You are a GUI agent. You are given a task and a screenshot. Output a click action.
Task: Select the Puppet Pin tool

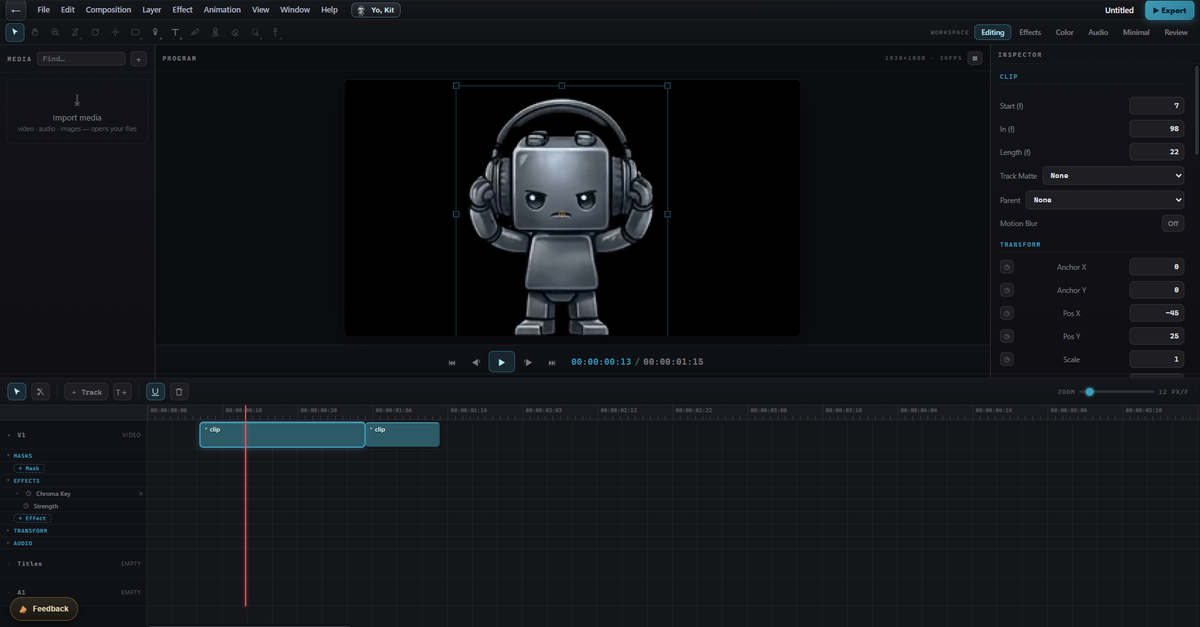[275, 32]
